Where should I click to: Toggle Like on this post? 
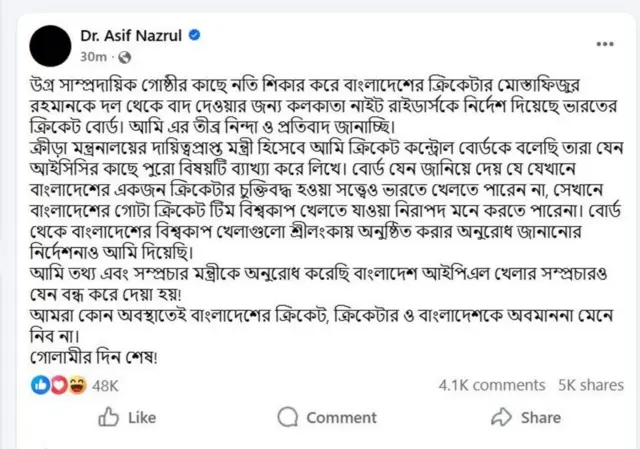127,417
